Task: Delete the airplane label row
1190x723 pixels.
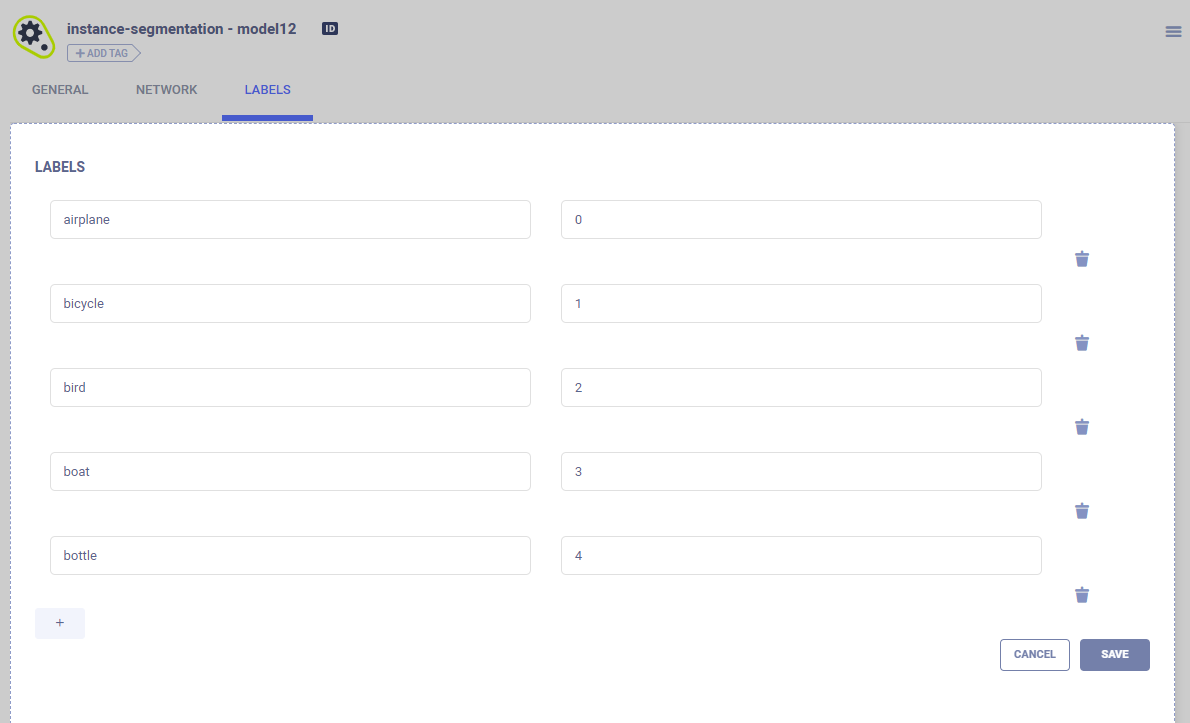Action: point(1081,259)
